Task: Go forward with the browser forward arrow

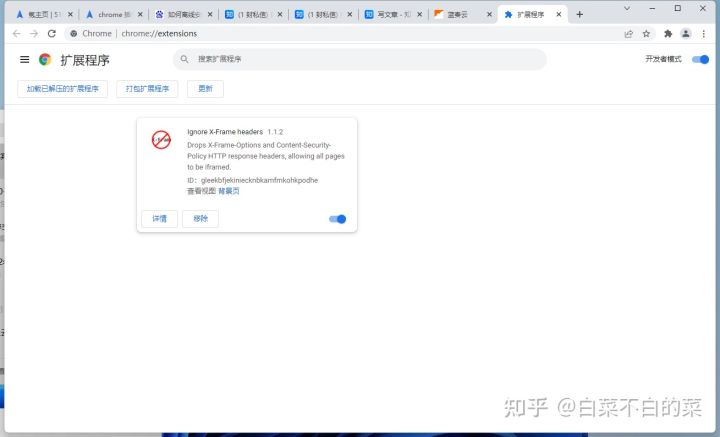Action: pos(34,34)
